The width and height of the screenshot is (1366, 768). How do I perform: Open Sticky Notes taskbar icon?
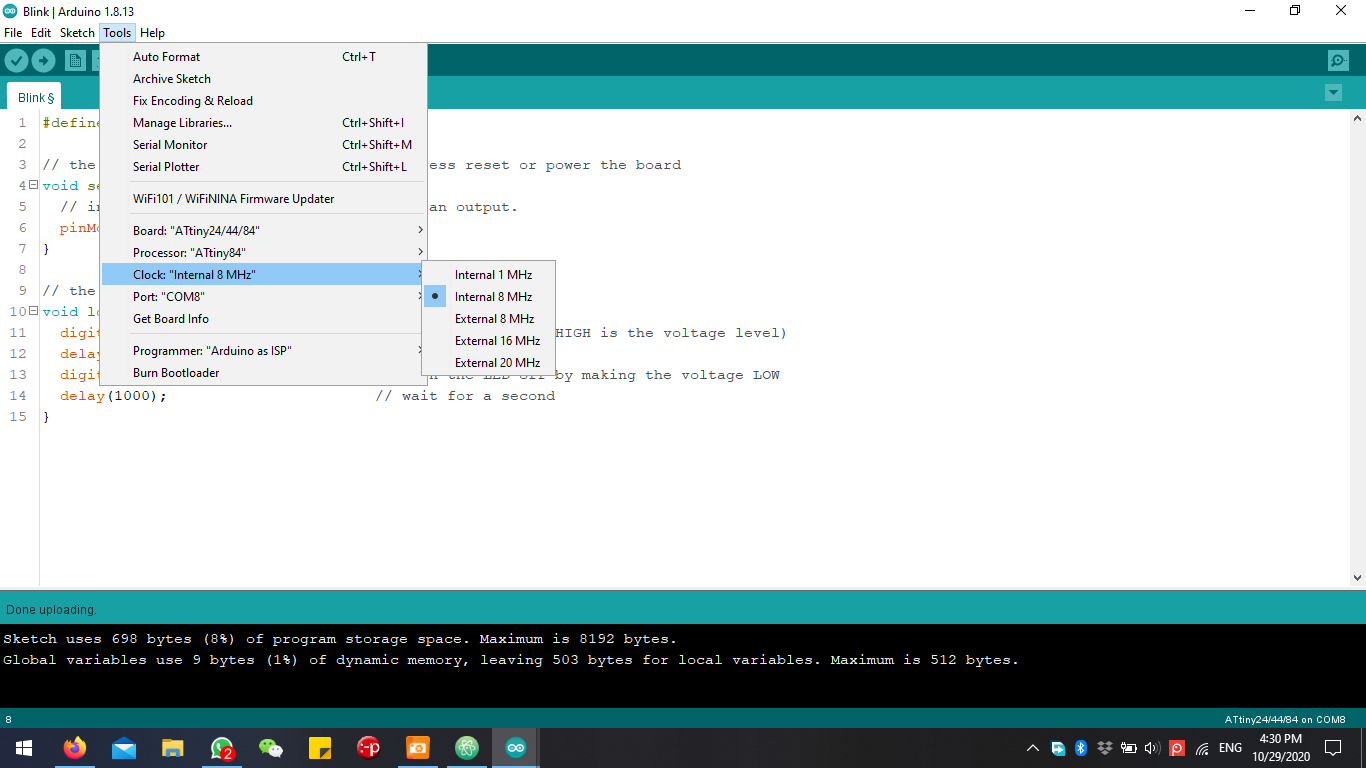[x=320, y=748]
